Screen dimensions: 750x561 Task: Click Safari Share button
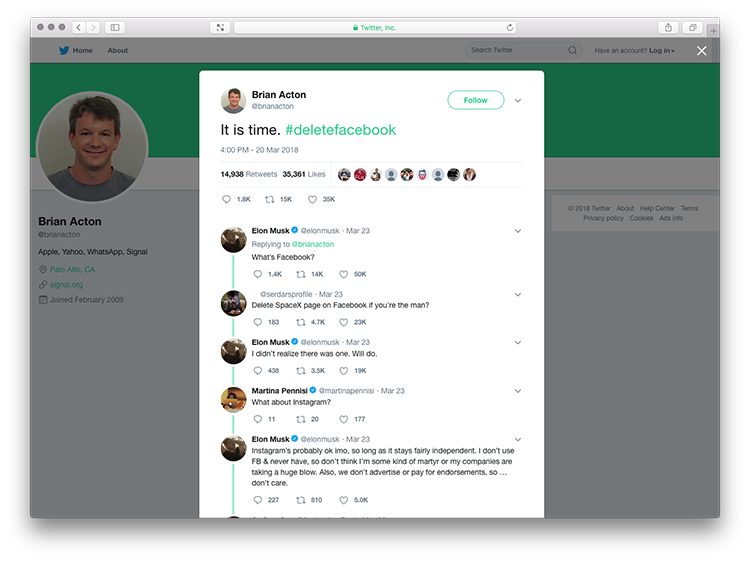click(x=668, y=27)
